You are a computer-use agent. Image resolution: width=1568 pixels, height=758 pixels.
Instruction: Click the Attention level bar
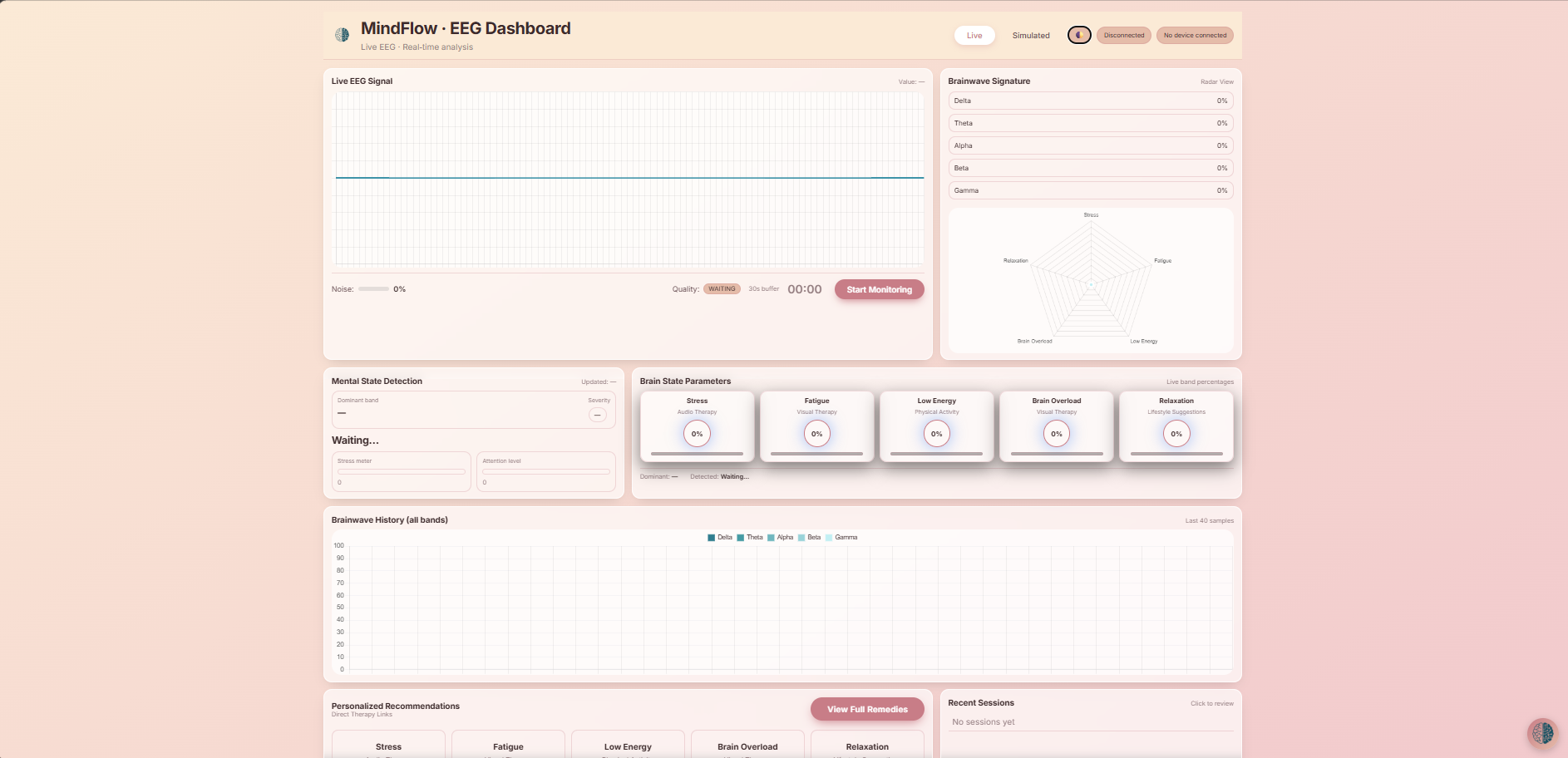[x=546, y=471]
